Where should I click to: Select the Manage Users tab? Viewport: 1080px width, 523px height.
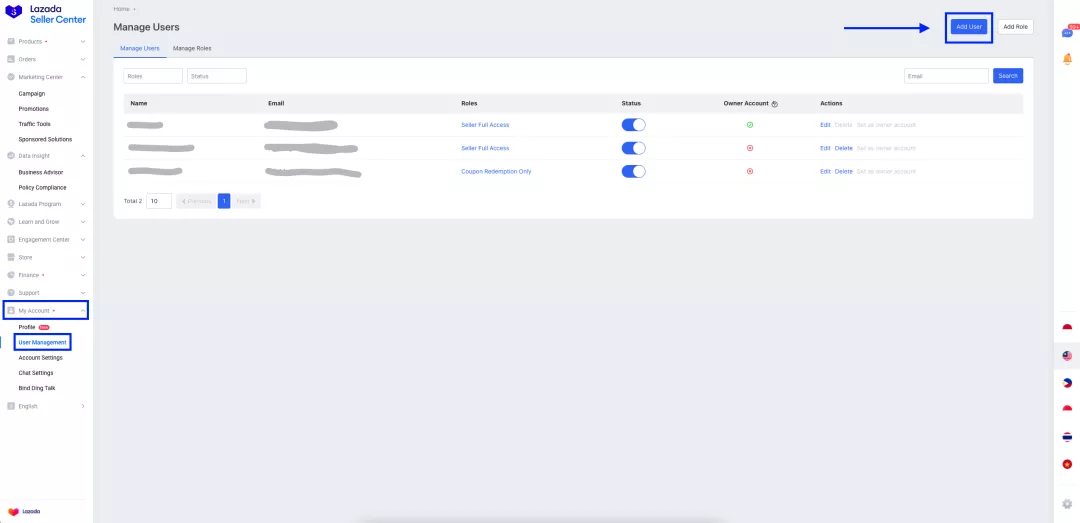point(140,48)
